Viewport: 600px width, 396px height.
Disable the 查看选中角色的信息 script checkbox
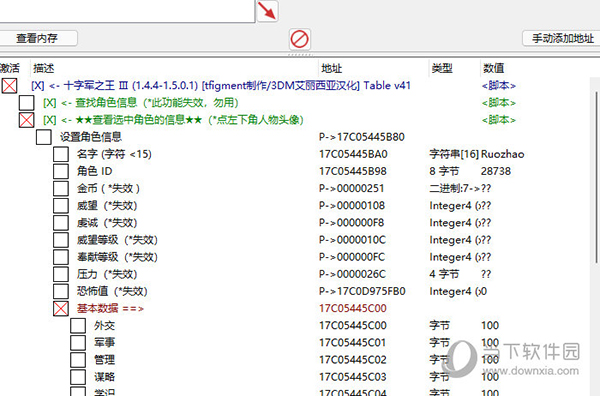(26, 120)
